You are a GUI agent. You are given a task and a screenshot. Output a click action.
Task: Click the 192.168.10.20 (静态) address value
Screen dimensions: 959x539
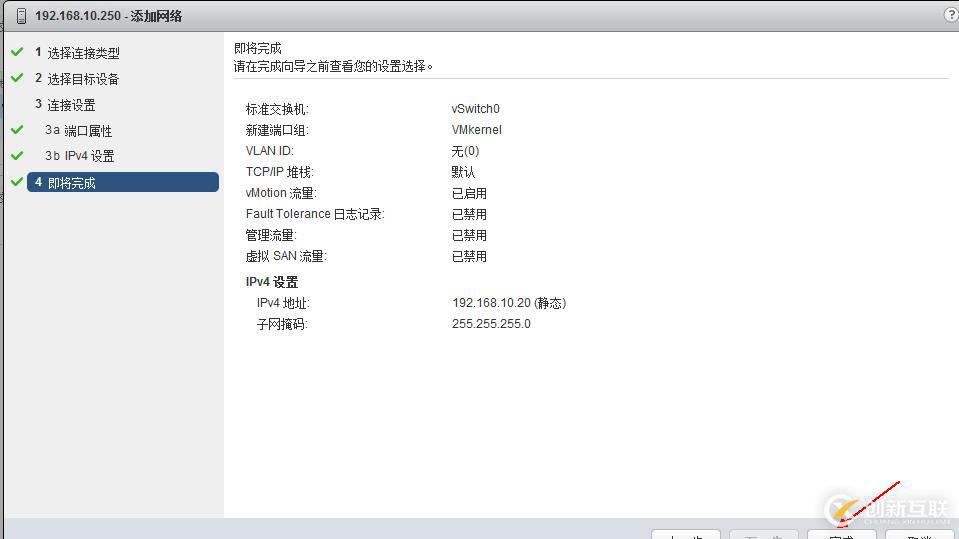coord(509,303)
